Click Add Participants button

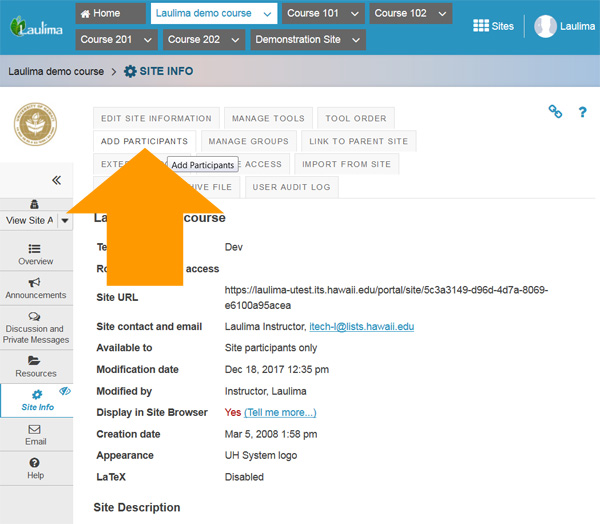pyautogui.click(x=144, y=141)
